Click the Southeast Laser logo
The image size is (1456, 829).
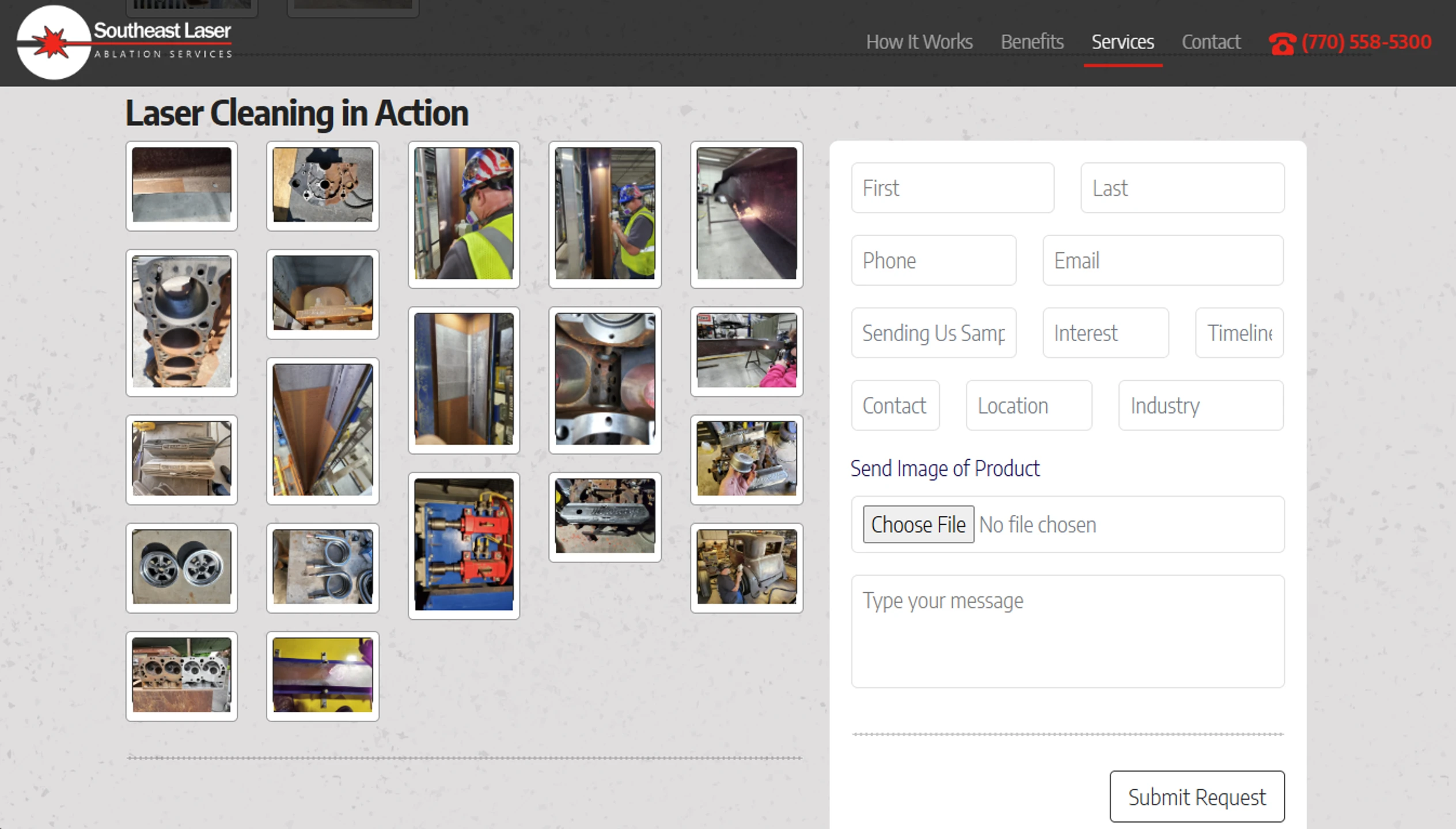pos(124,41)
